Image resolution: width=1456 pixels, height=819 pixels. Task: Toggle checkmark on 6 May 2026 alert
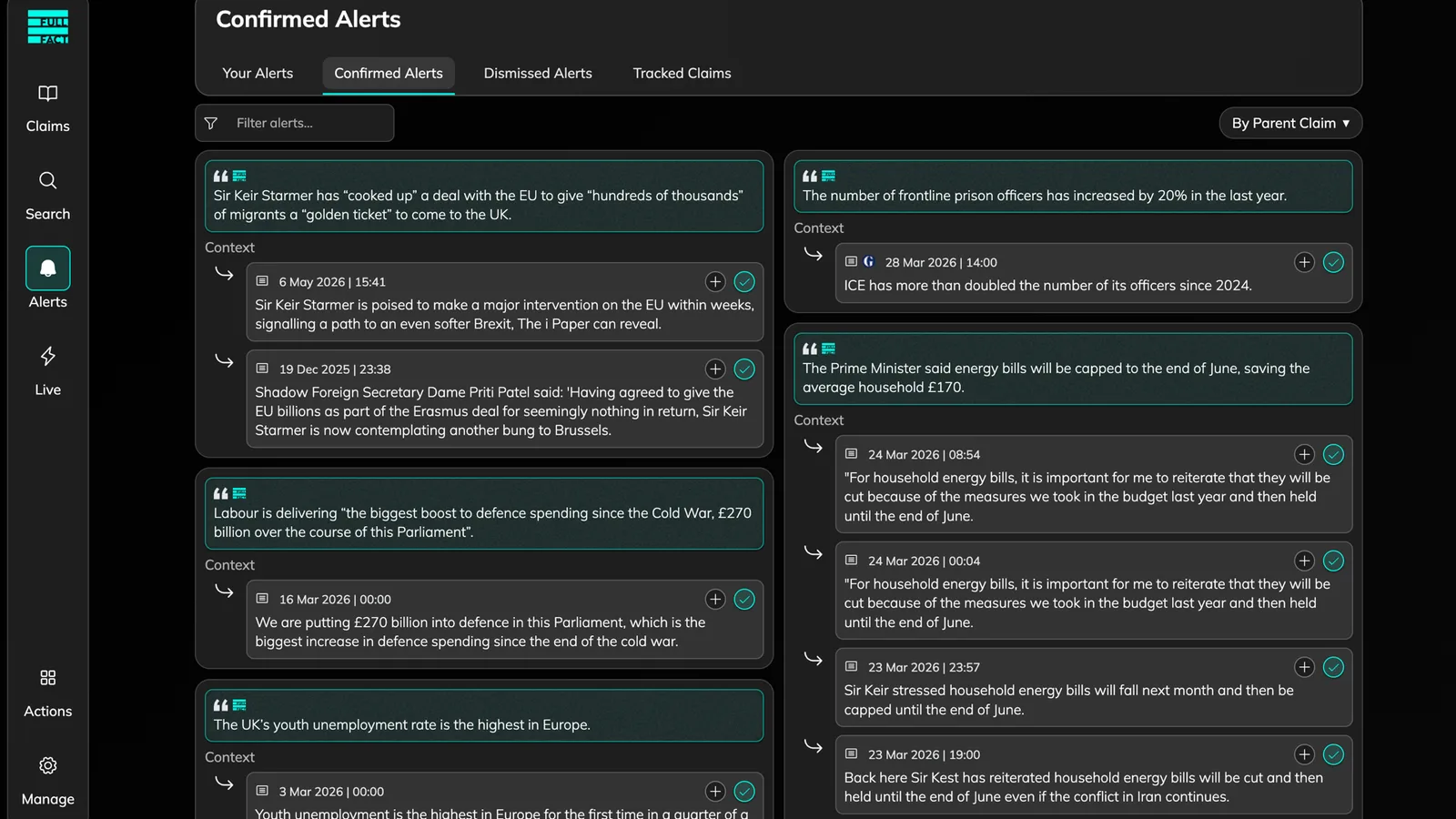(744, 282)
